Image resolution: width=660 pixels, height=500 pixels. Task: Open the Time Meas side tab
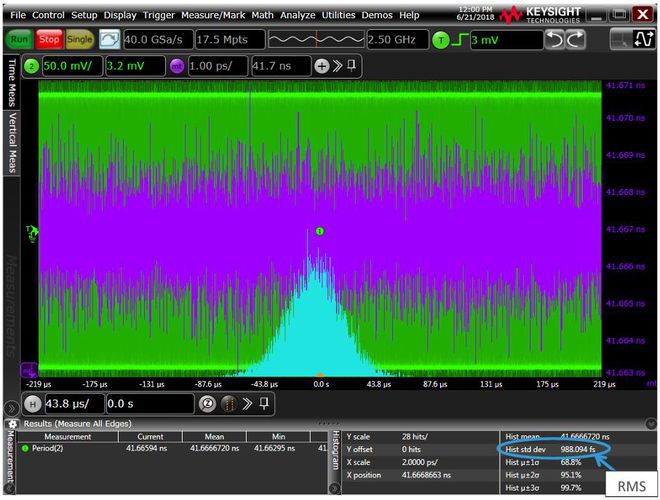(12, 82)
